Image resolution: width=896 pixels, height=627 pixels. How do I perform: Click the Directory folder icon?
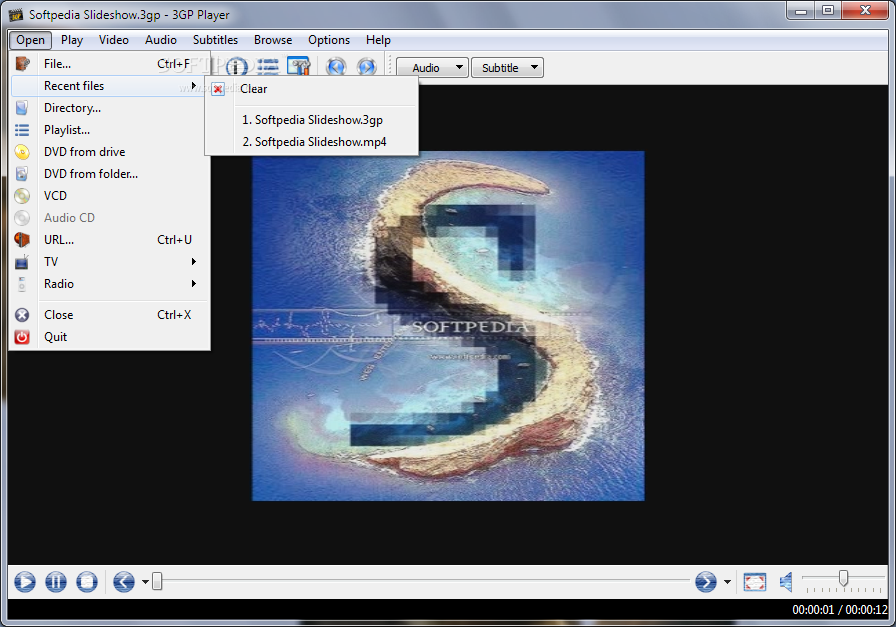(x=22, y=107)
